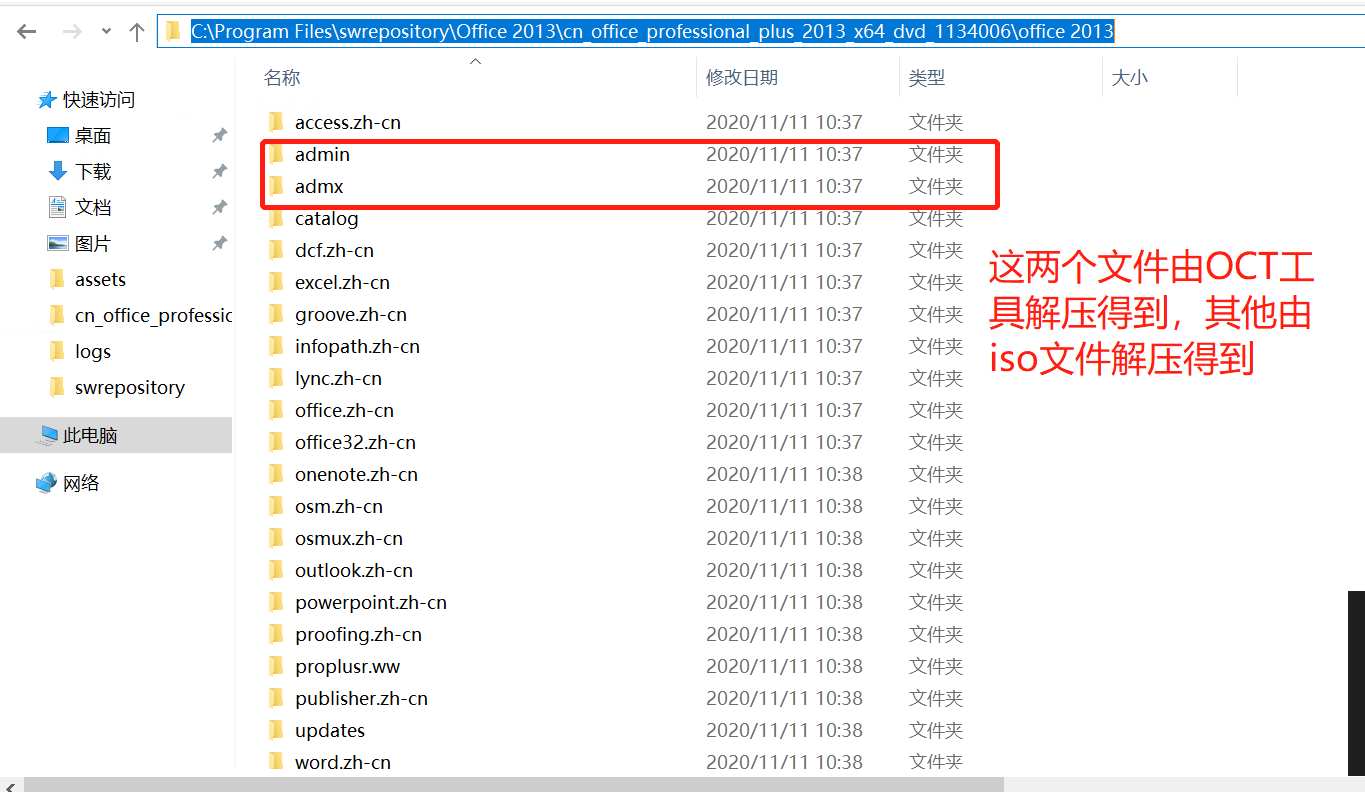
Task: Select the word.zh-cn folder icon
Action: tap(277, 762)
